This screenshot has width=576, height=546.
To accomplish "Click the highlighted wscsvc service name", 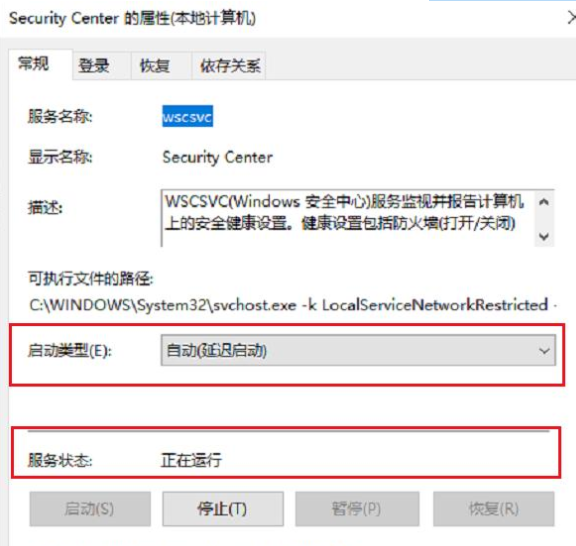I will click(x=187, y=117).
